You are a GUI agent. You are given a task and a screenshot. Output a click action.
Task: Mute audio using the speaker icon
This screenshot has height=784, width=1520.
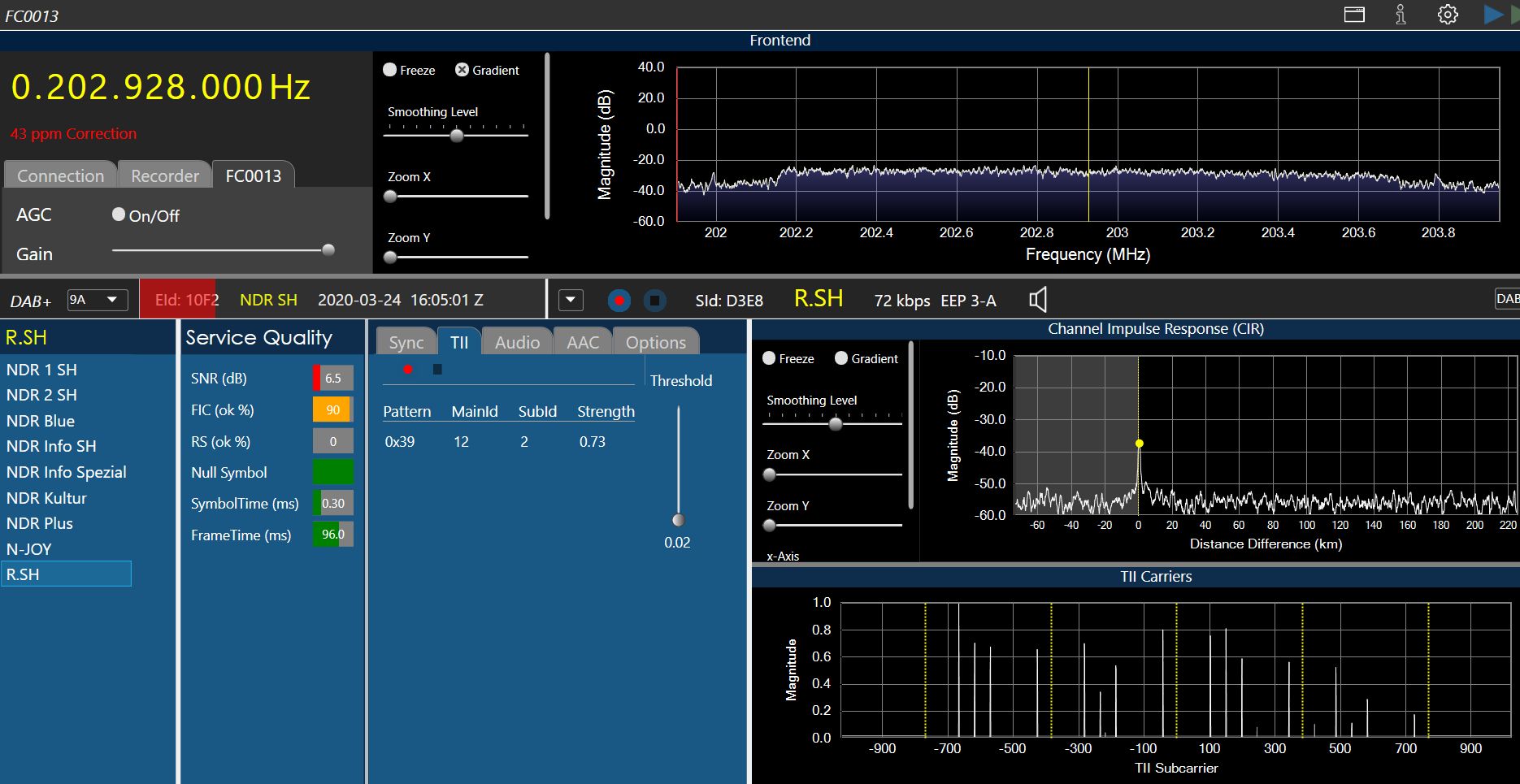click(1038, 300)
